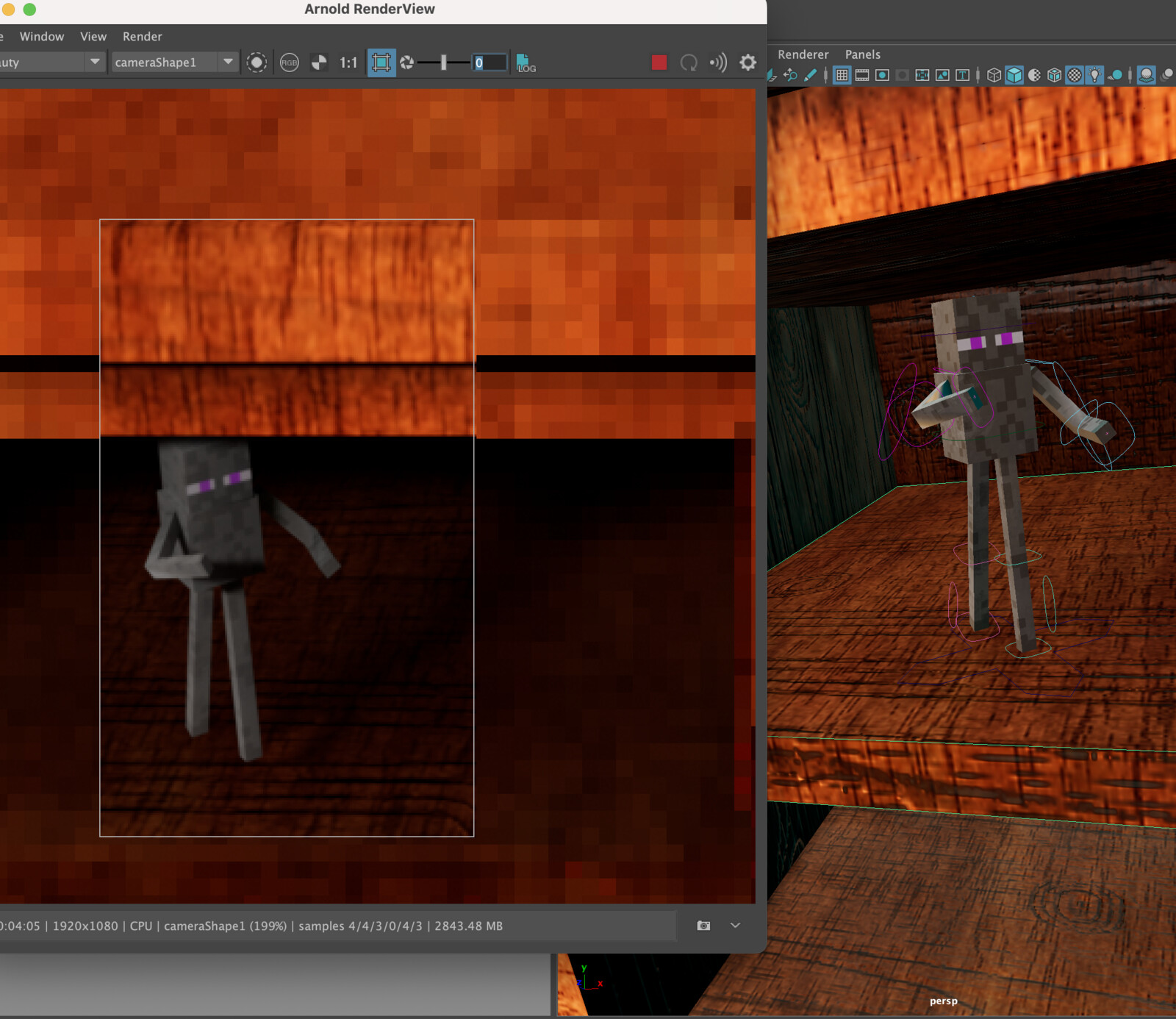Toggle the resolution gate icon

click(882, 75)
